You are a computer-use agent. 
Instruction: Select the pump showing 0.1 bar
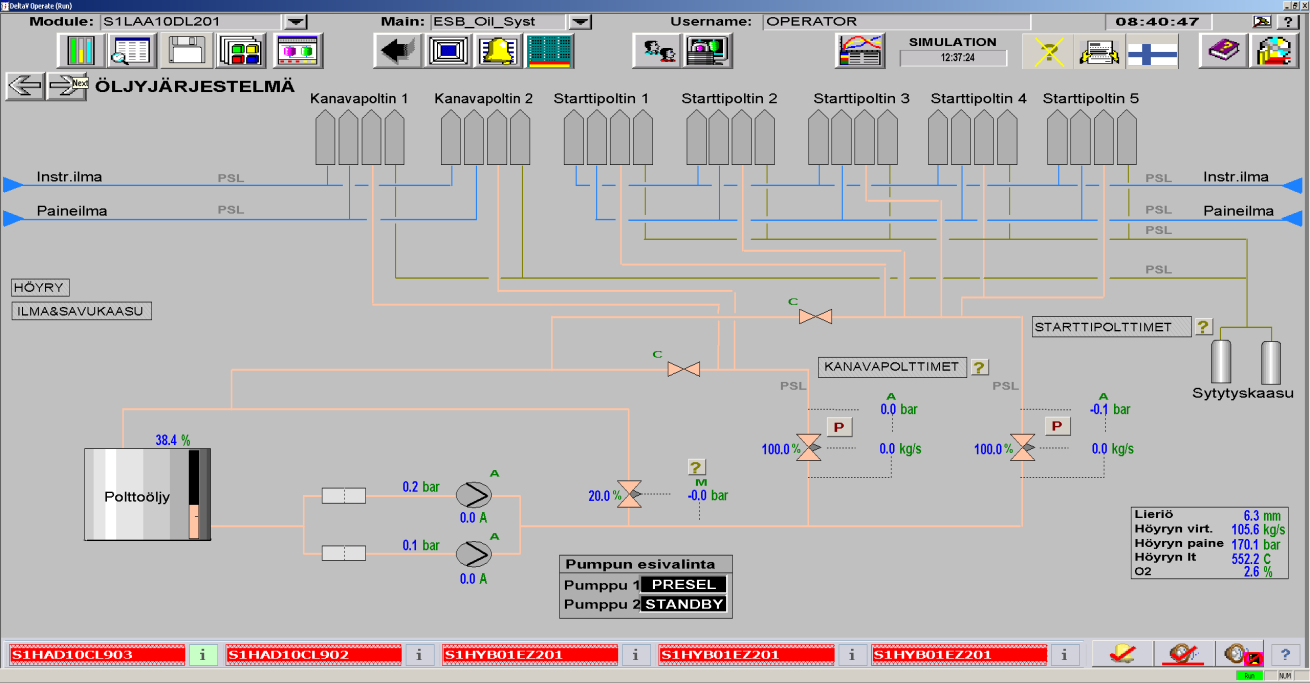pos(474,554)
